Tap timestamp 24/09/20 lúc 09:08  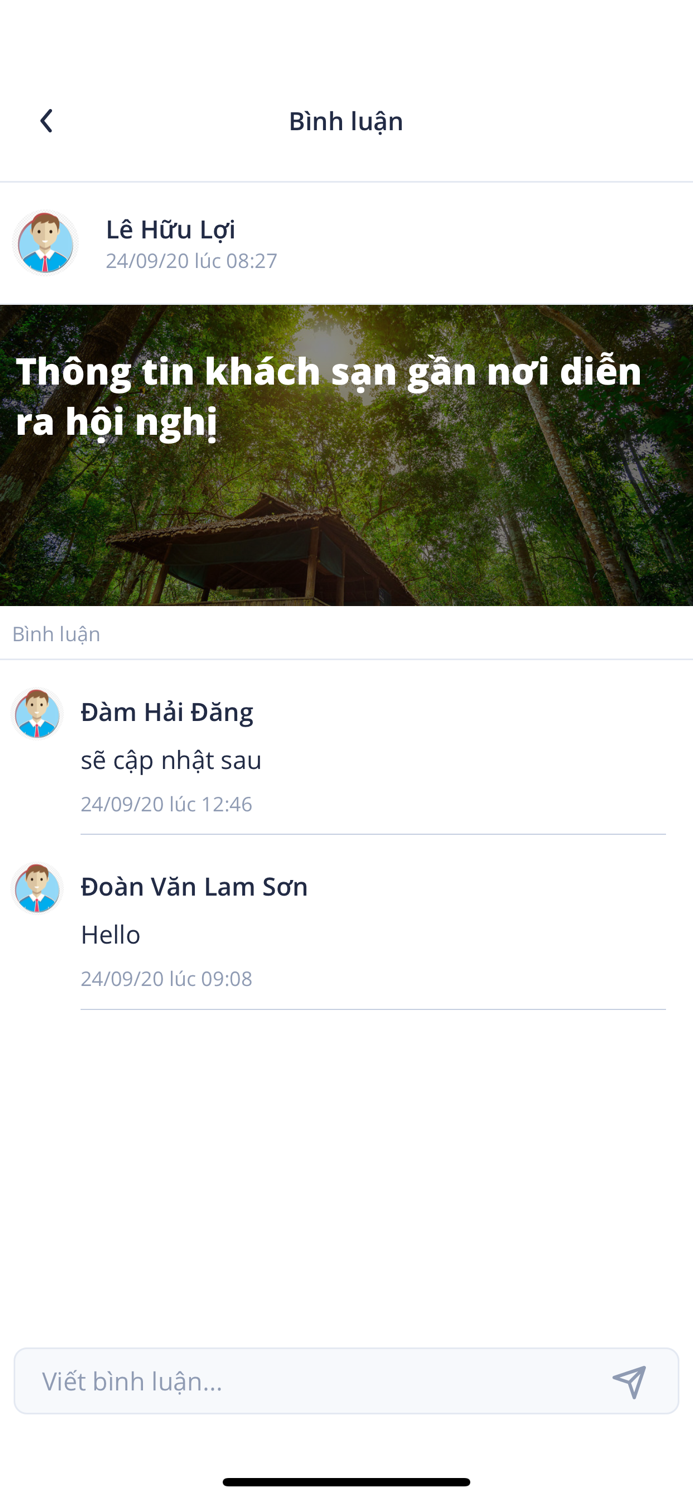[166, 978]
